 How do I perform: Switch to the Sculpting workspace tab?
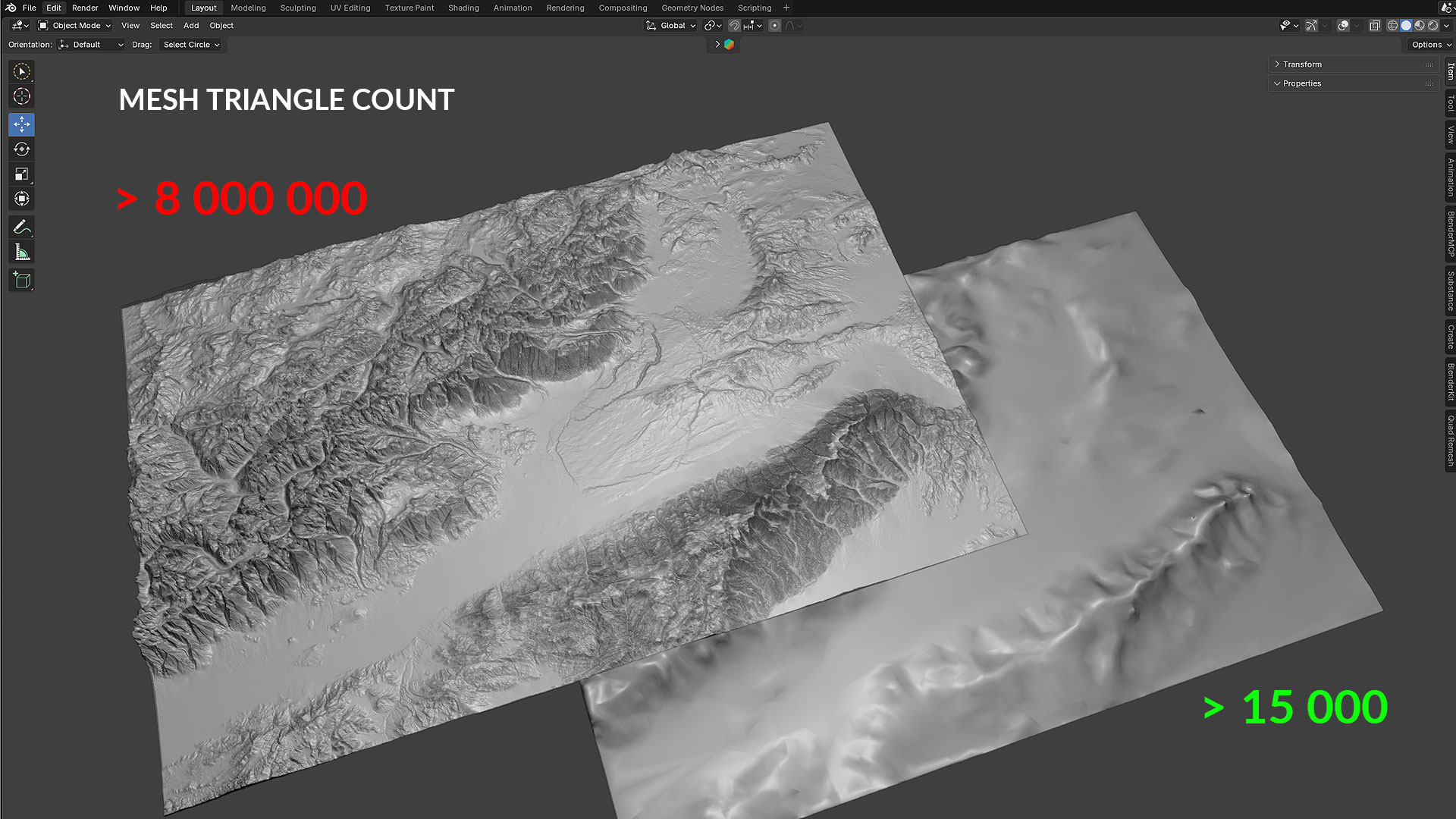coord(297,8)
